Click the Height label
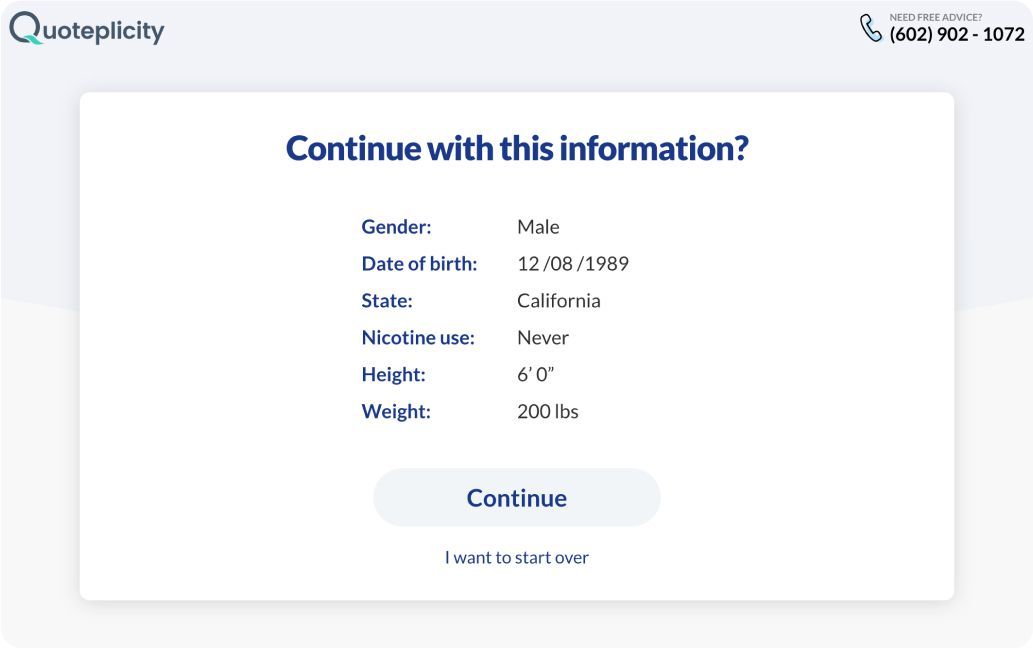The image size is (1033, 648). pyautogui.click(x=393, y=374)
